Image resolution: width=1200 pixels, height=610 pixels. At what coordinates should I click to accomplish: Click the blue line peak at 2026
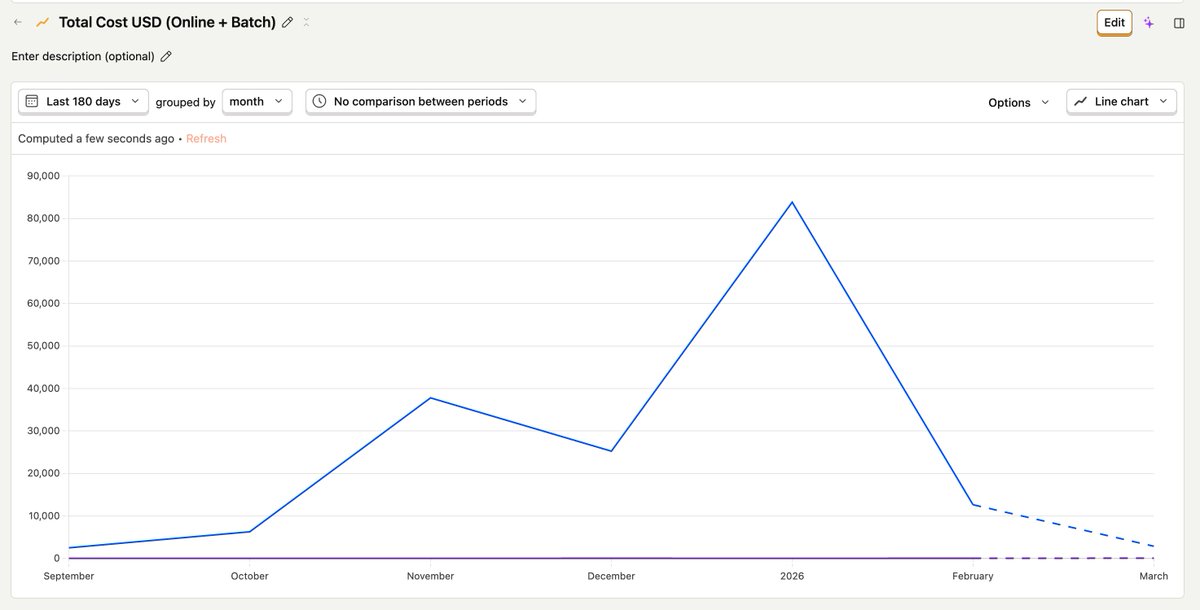792,202
